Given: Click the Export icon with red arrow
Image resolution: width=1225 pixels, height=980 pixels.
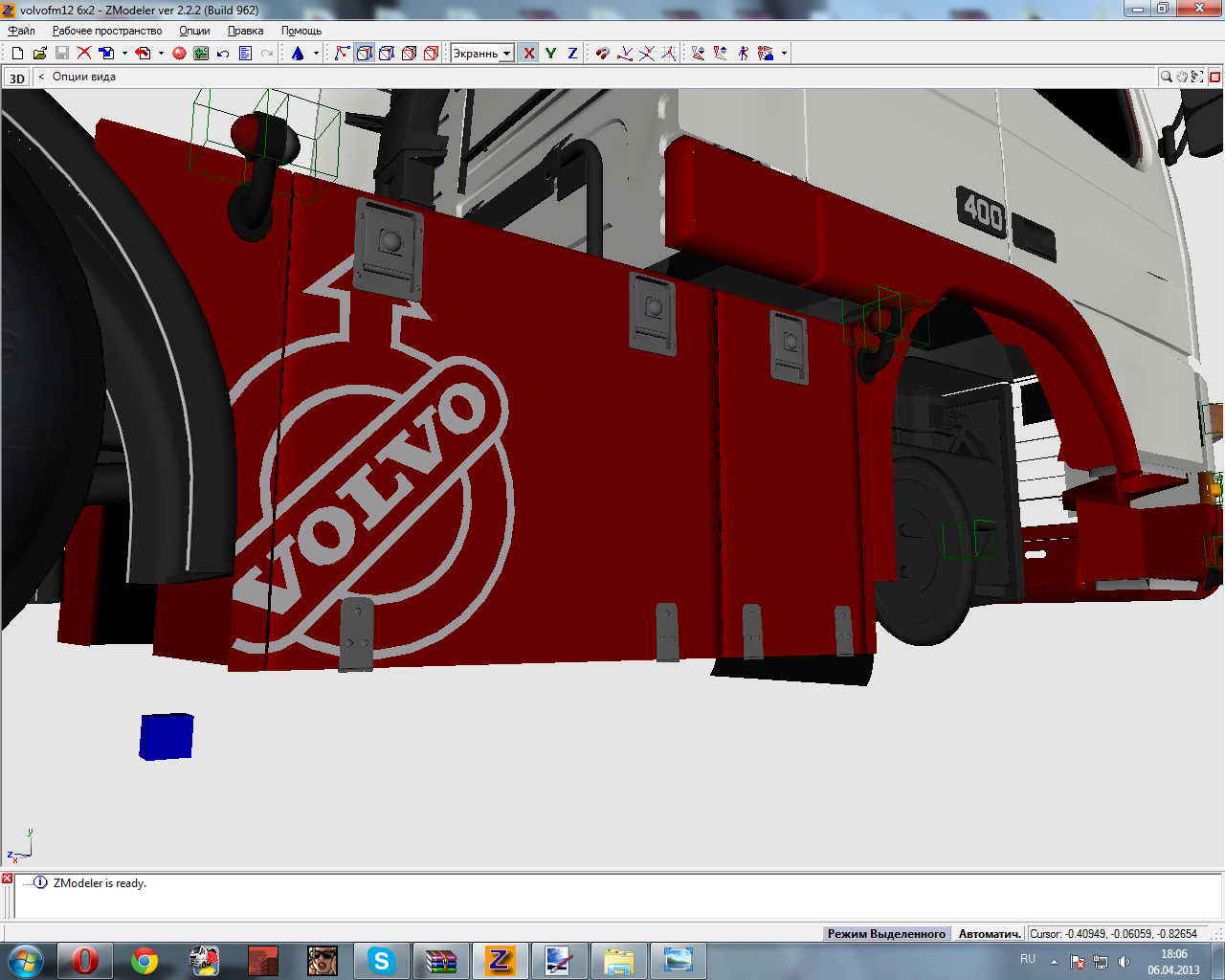Looking at the screenshot, I should click(x=144, y=54).
